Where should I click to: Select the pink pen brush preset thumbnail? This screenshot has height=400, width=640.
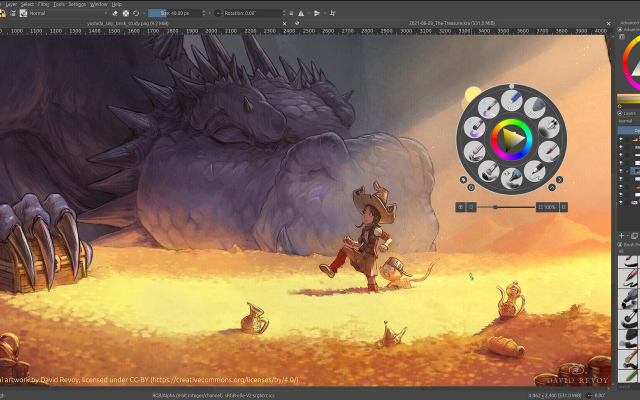[x=628, y=277]
